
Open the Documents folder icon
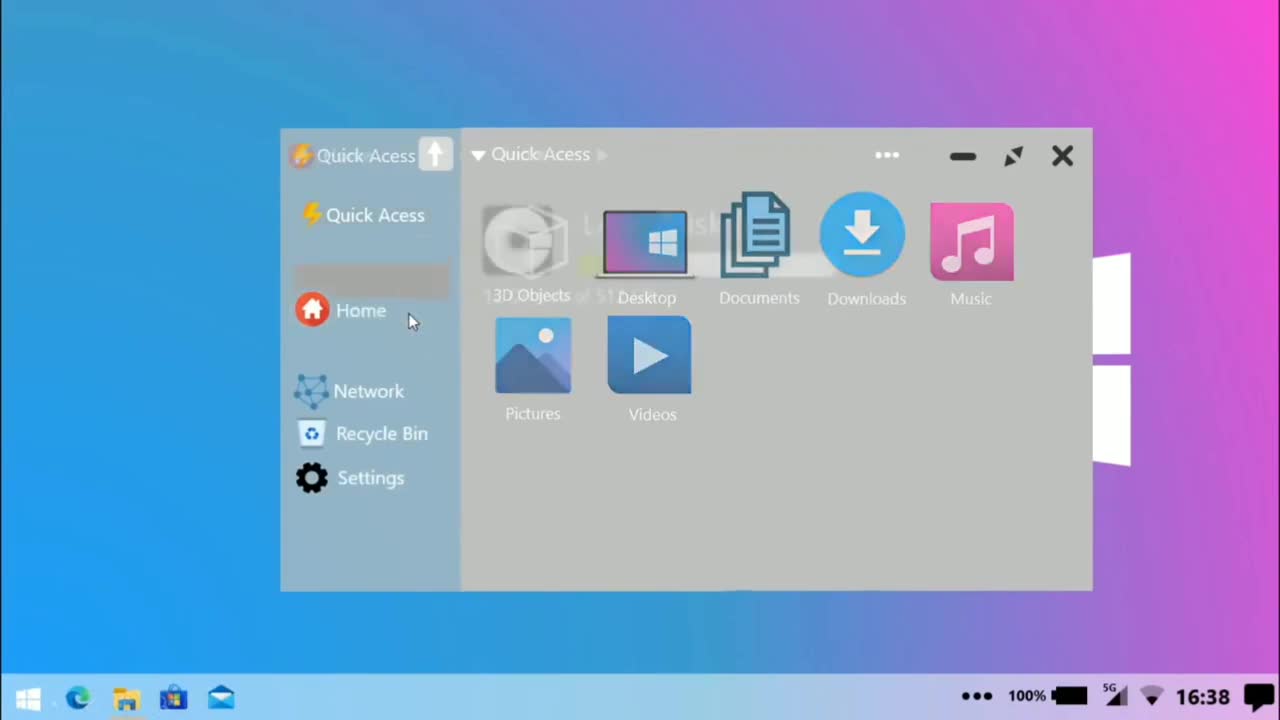[x=755, y=236]
